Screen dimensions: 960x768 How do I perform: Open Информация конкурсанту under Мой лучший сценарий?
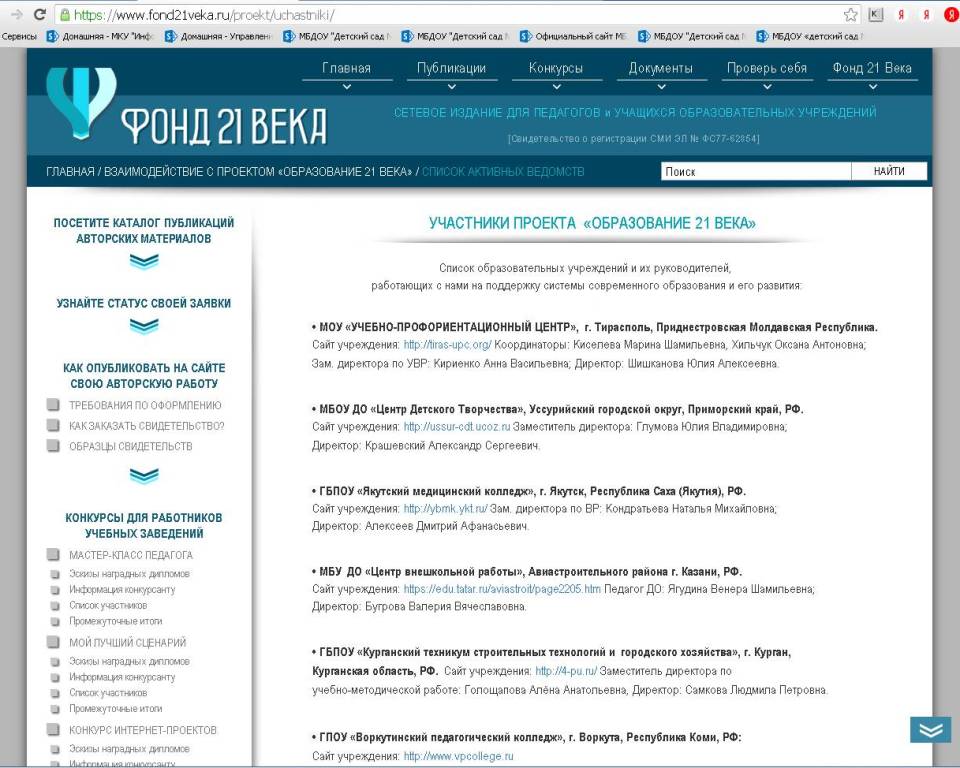[122, 677]
